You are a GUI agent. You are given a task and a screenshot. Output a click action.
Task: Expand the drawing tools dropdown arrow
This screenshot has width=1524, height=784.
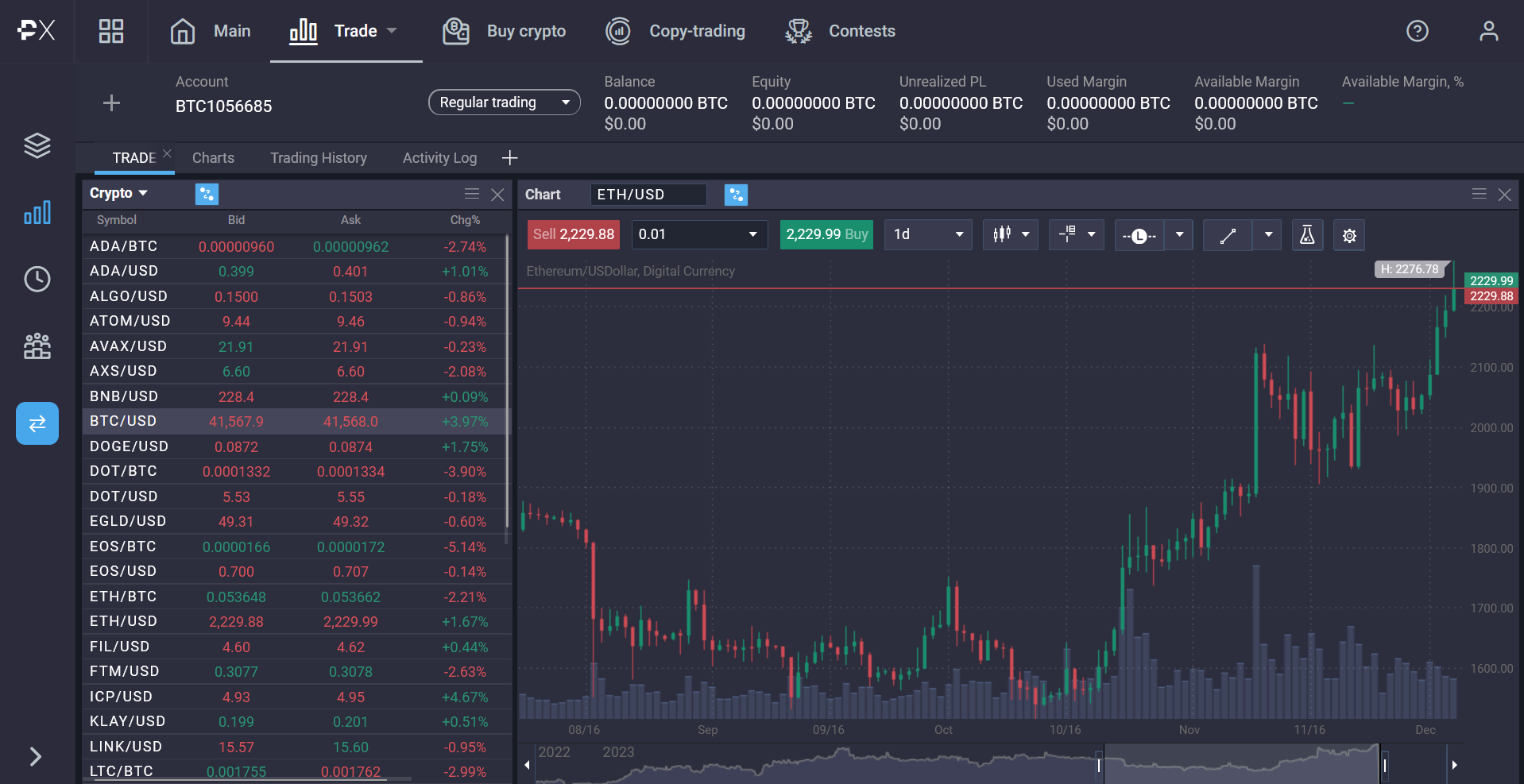click(1268, 234)
